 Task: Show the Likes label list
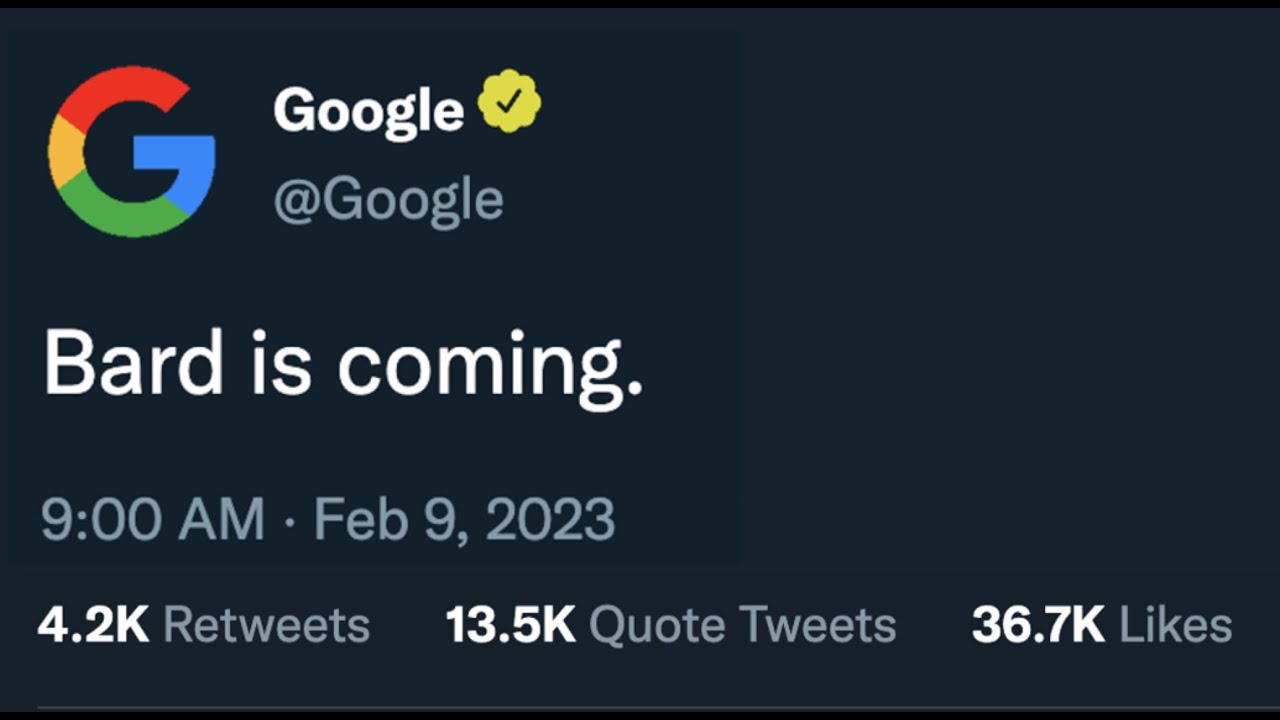(1175, 625)
